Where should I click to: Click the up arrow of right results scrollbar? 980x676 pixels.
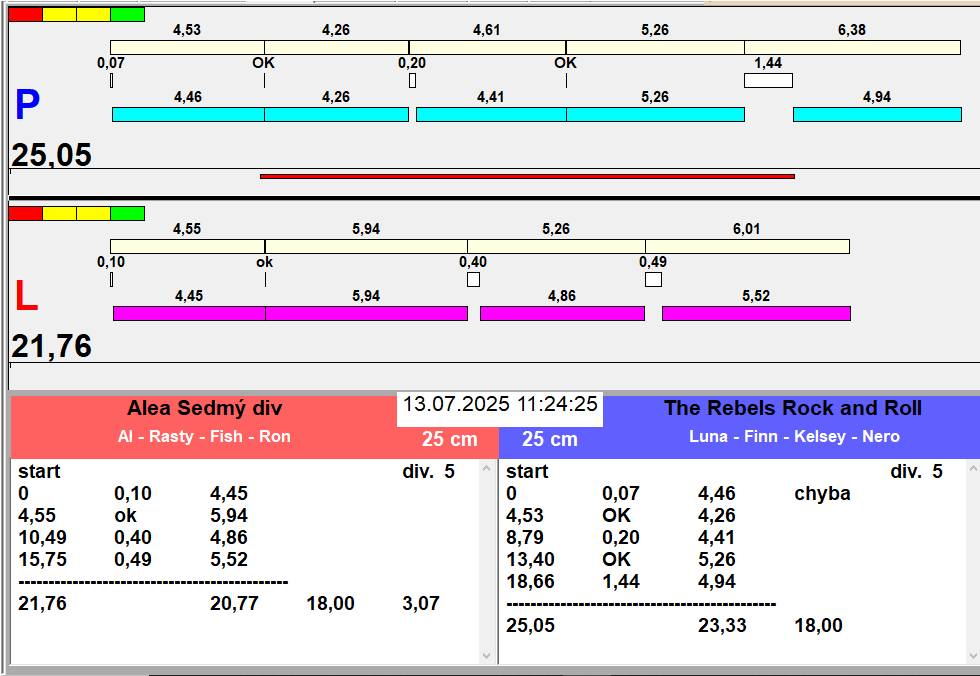[x=974, y=468]
